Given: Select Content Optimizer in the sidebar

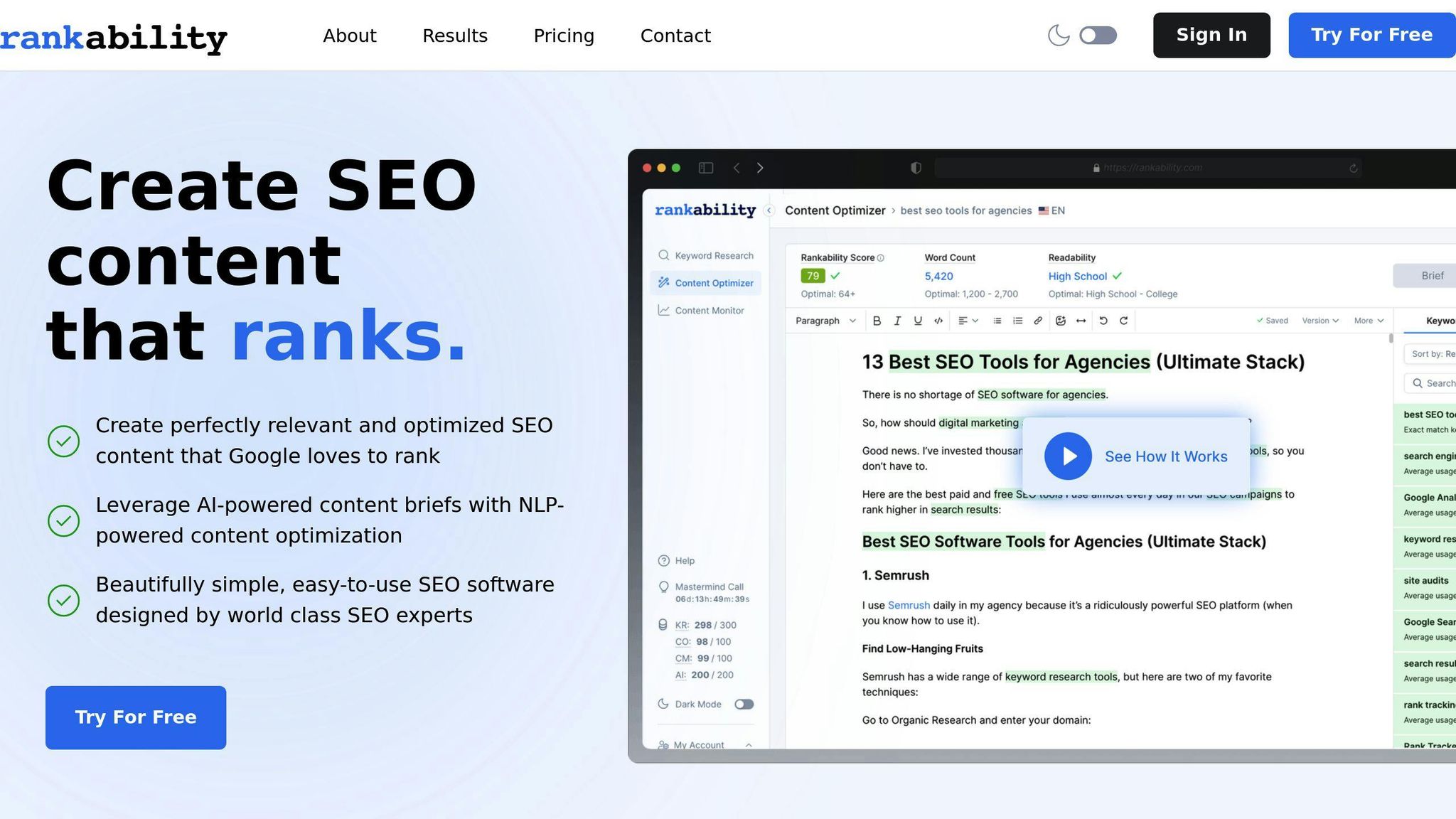Looking at the screenshot, I should tap(705, 283).
